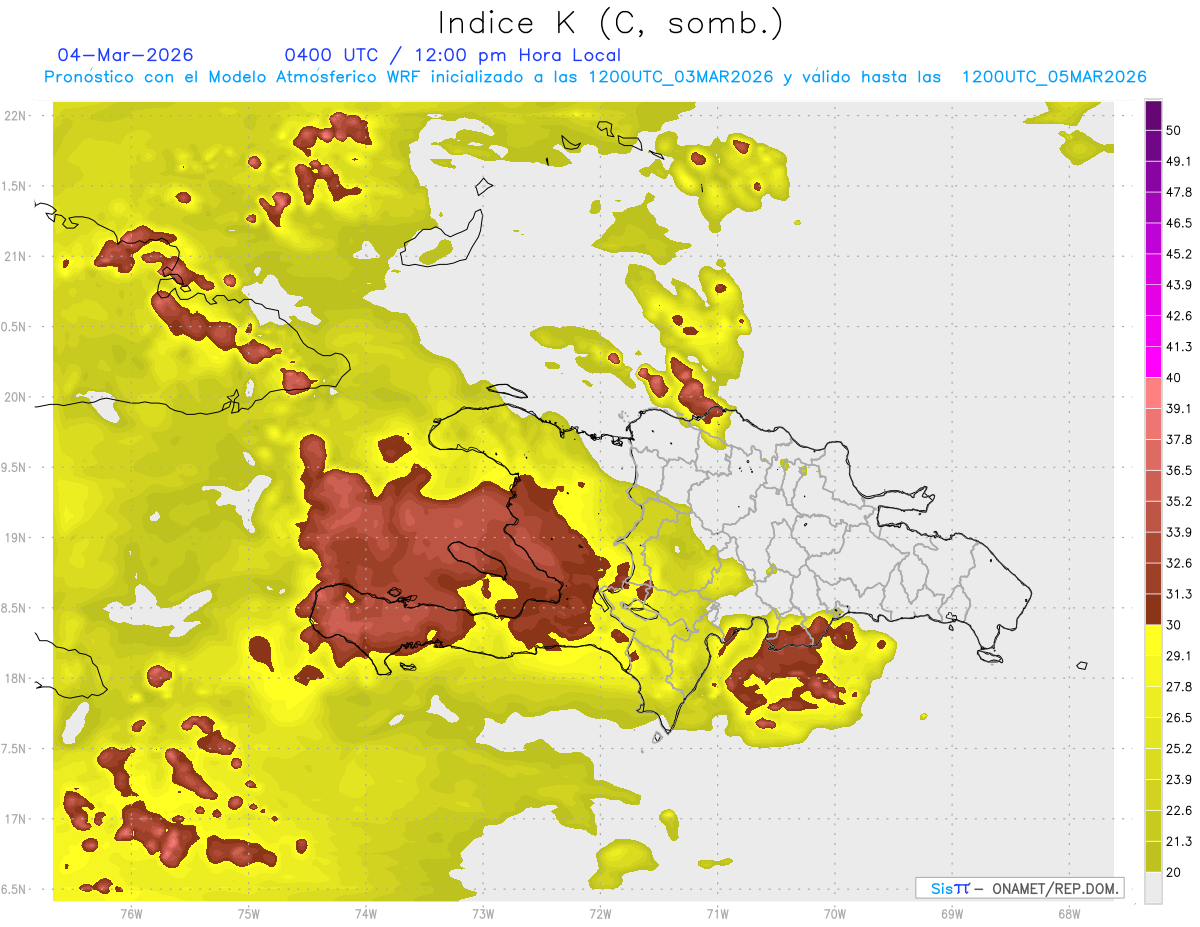This screenshot has height=927, width=1200.
Task: Click the 70W longitude label
Action: coord(835,913)
